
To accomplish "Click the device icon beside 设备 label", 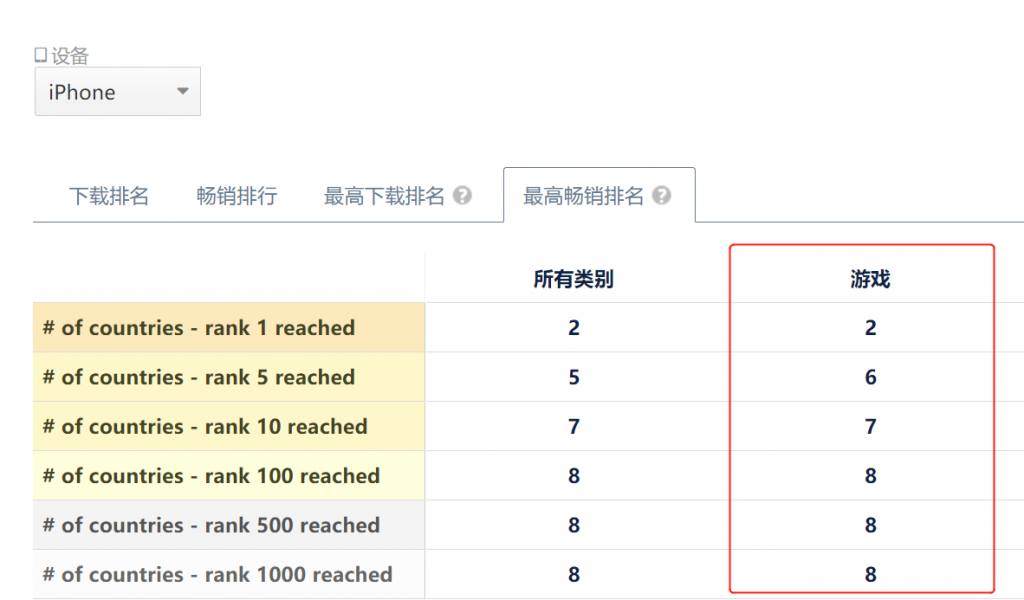I will coord(41,55).
